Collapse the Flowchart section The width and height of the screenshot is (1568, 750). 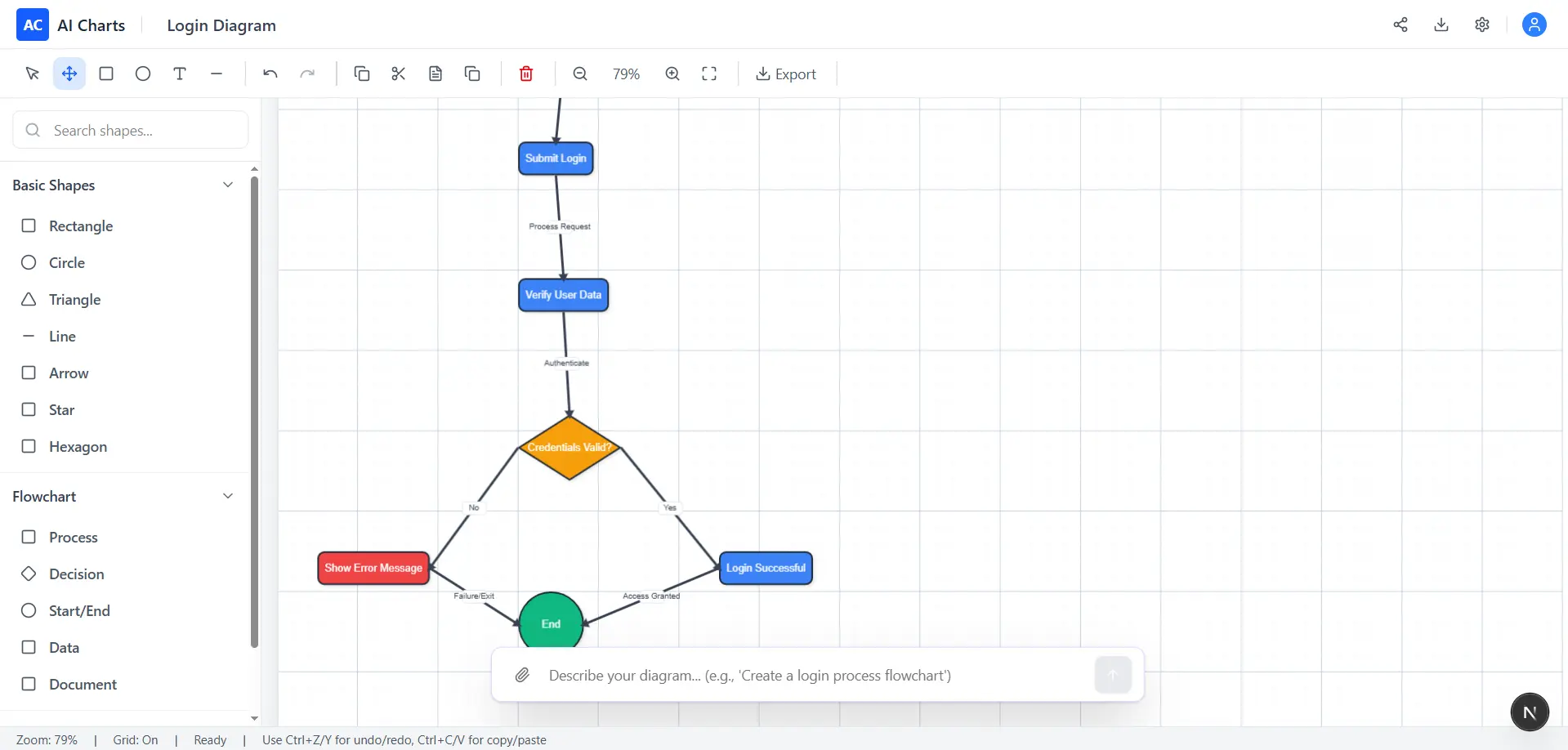(228, 496)
